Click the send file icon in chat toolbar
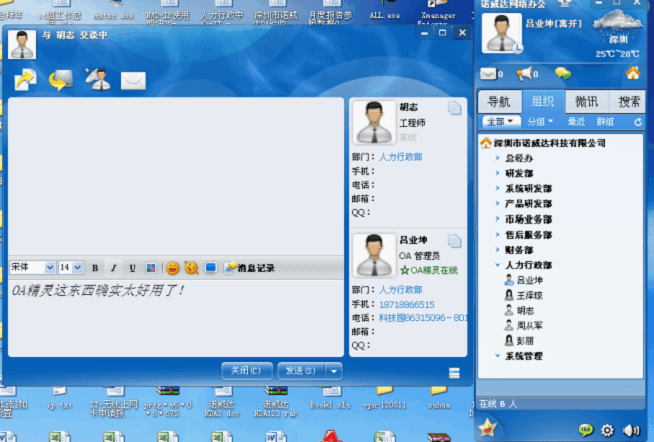The height and width of the screenshot is (442, 654). pyautogui.click(x=24, y=80)
